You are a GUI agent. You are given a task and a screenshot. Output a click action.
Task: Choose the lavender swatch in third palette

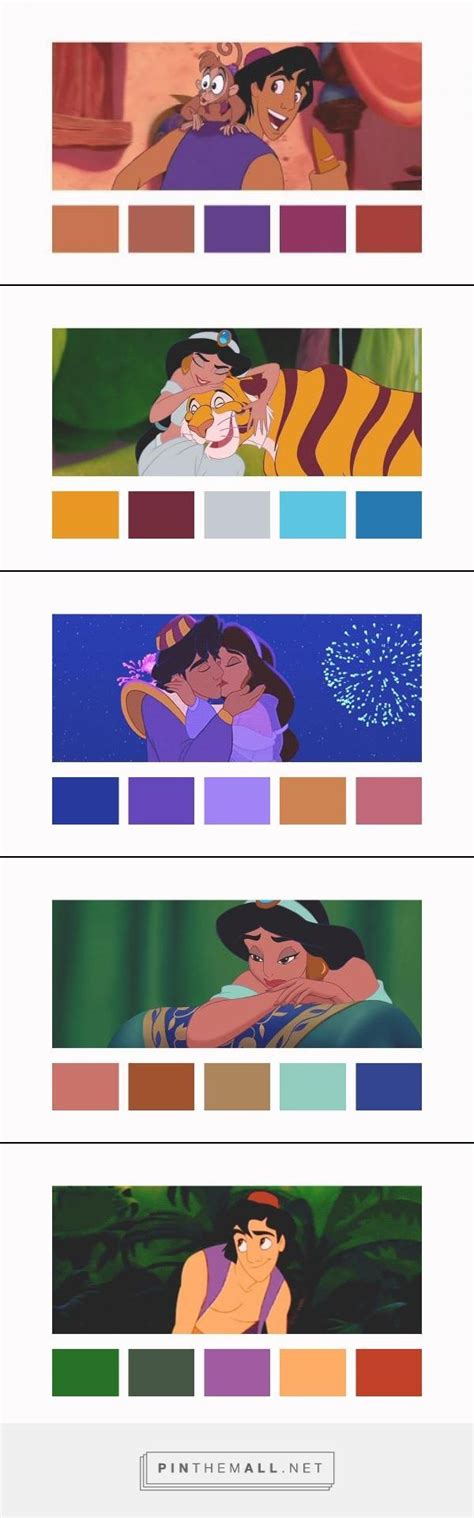[x=237, y=801]
